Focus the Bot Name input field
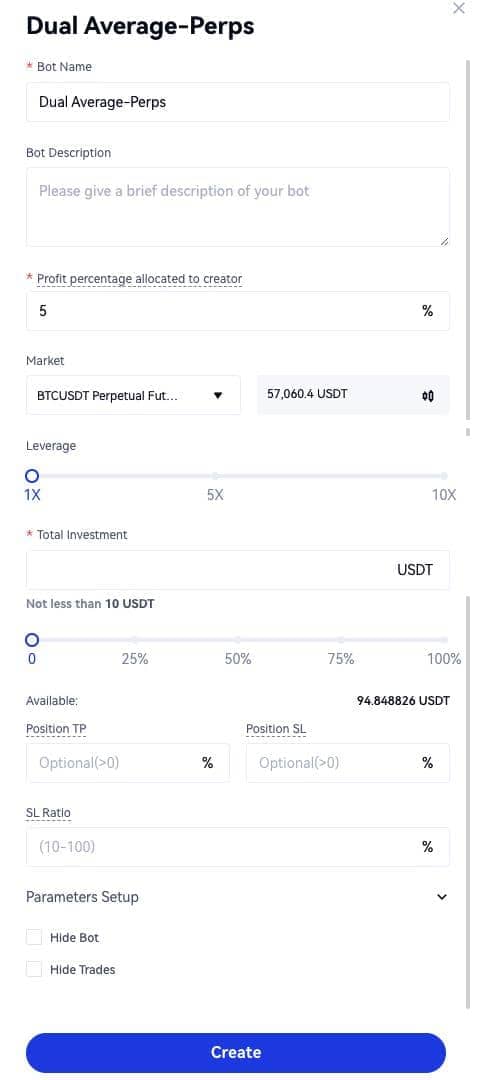The image size is (486, 1080). [238, 102]
